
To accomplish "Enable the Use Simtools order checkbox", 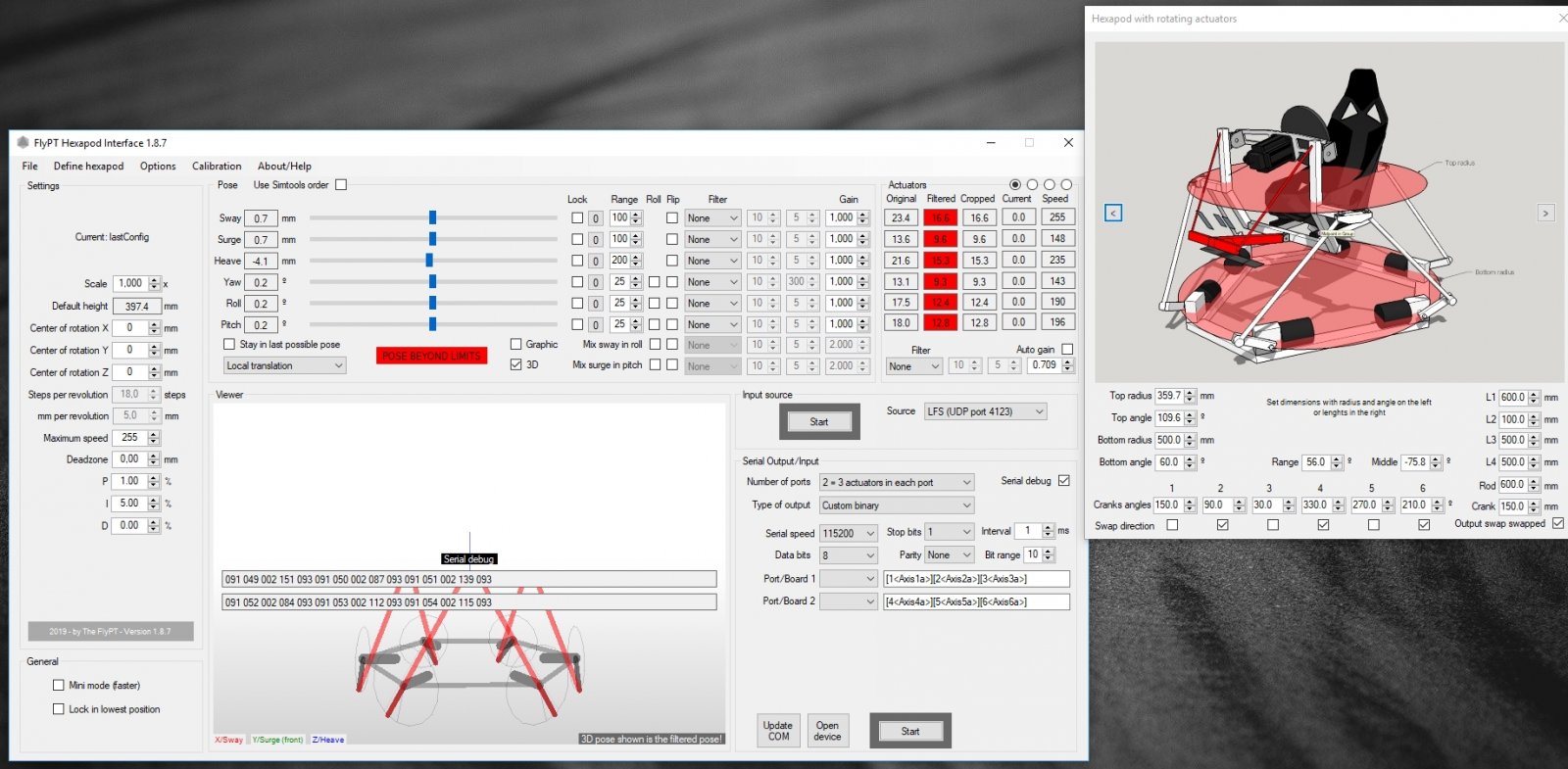I will pos(341,184).
